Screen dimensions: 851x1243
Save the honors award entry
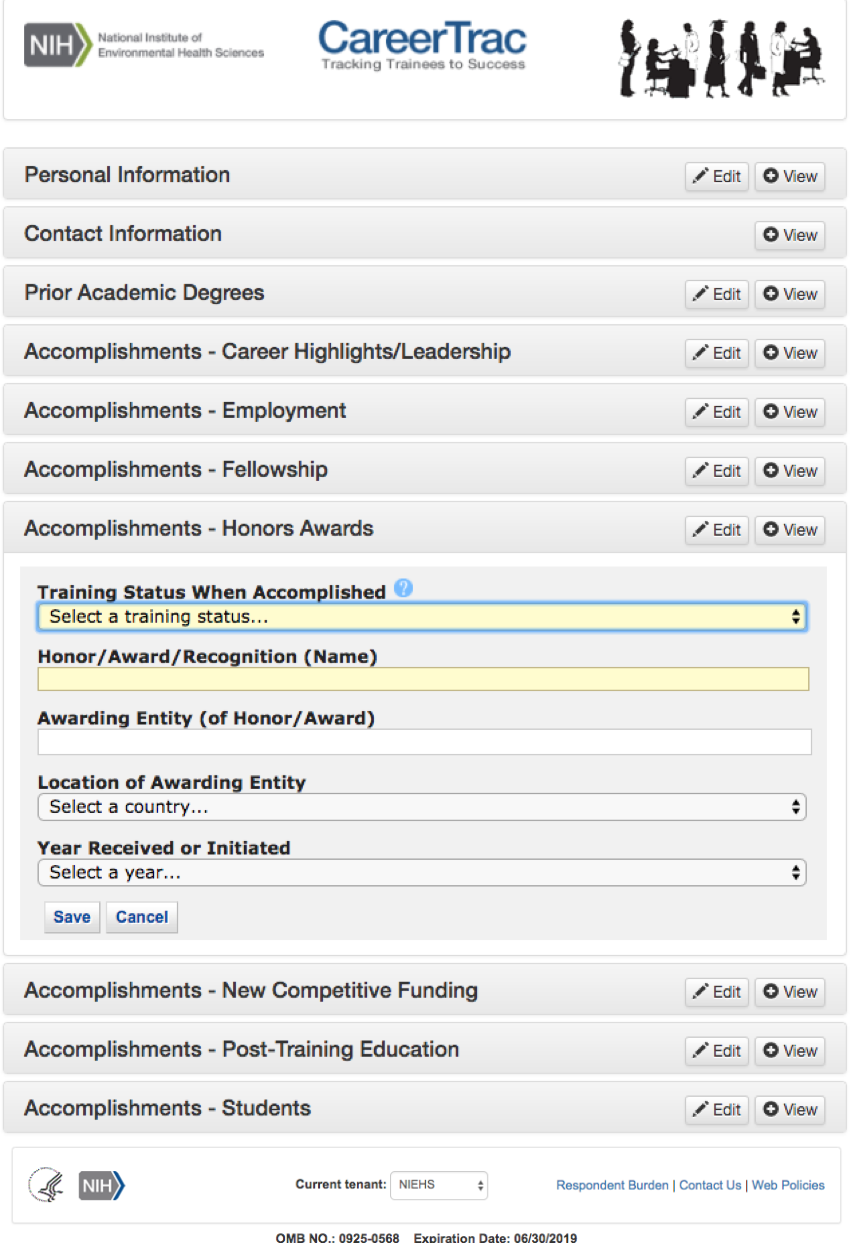72,917
